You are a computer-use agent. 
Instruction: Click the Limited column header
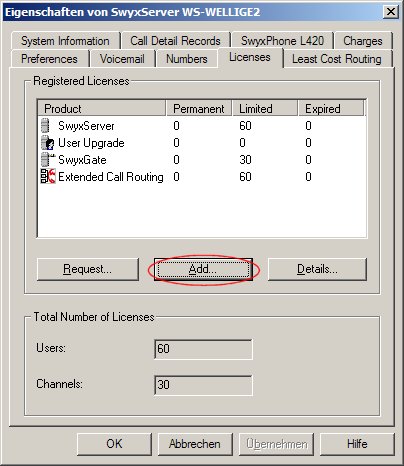265,109
